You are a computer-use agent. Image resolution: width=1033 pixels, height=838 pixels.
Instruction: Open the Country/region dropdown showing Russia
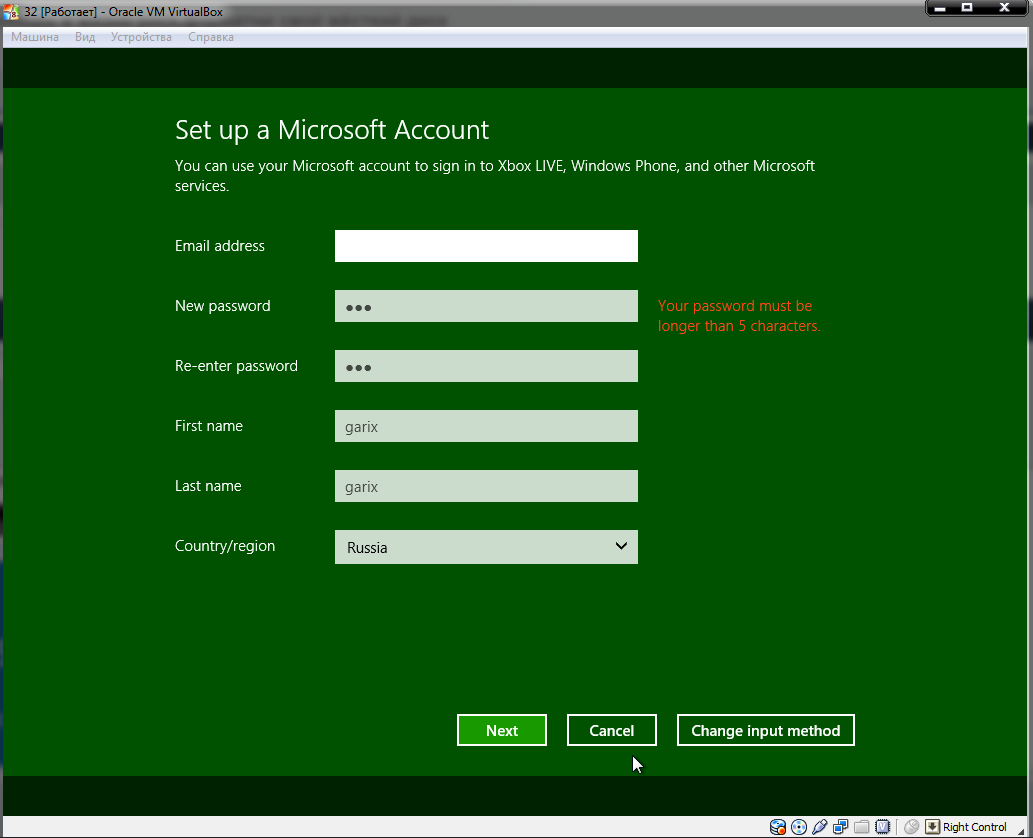pyautogui.click(x=486, y=547)
